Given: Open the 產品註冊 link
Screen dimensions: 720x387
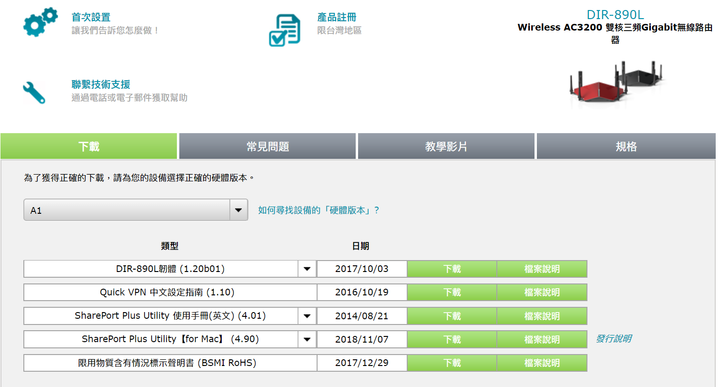Looking at the screenshot, I should pyautogui.click(x=337, y=17).
